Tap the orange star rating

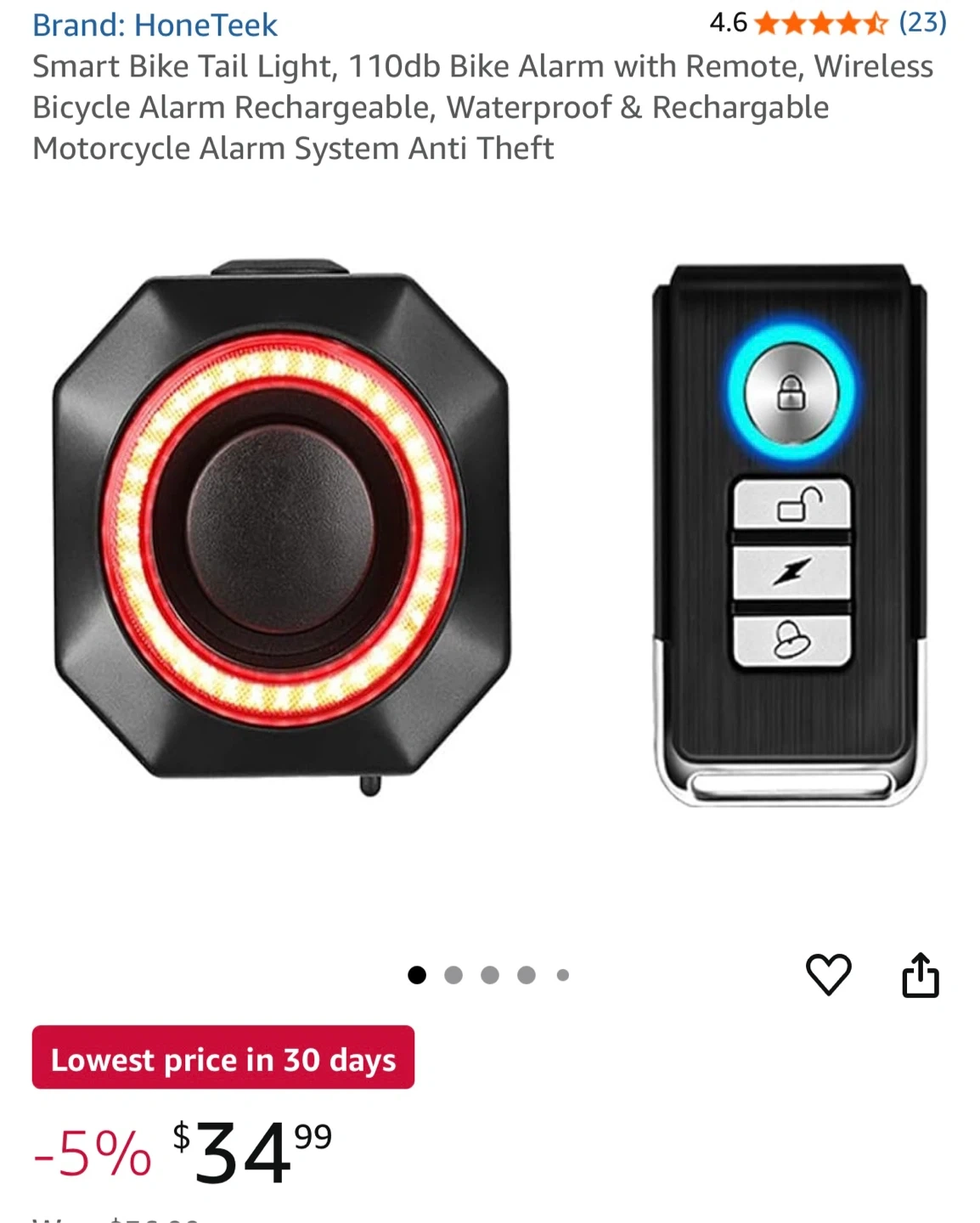(x=820, y=23)
